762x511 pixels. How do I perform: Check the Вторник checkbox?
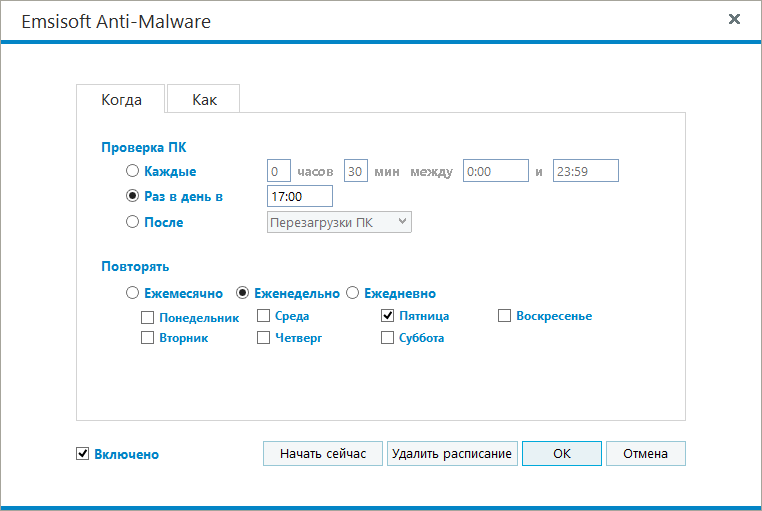click(x=147, y=338)
